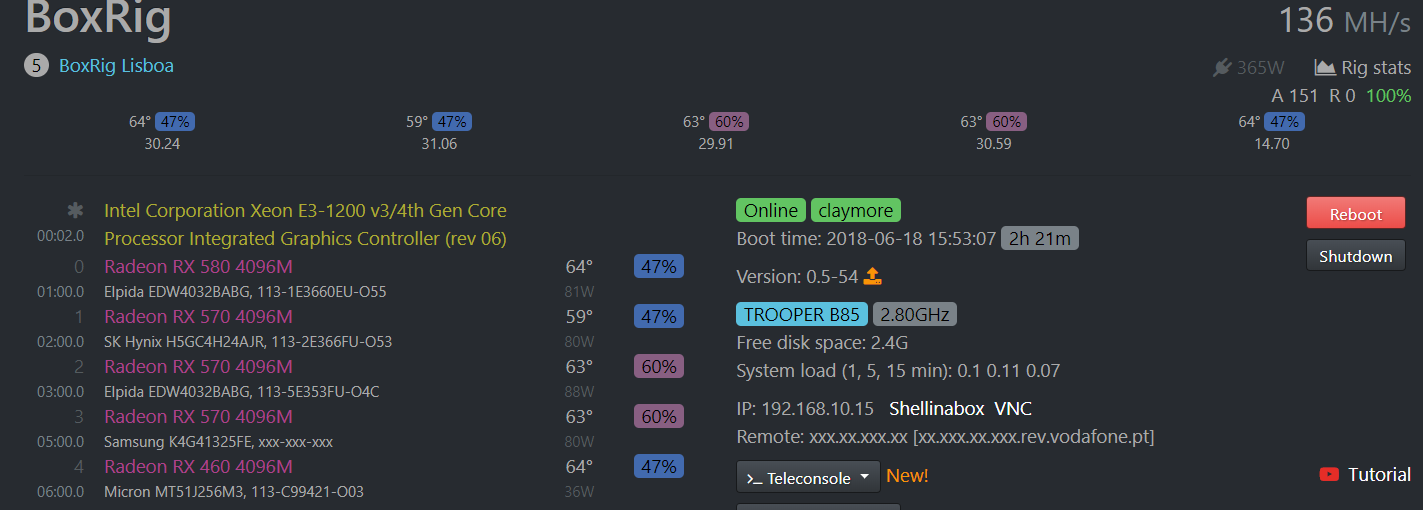Click the TROOPER B85 motherboard badge

point(802,314)
